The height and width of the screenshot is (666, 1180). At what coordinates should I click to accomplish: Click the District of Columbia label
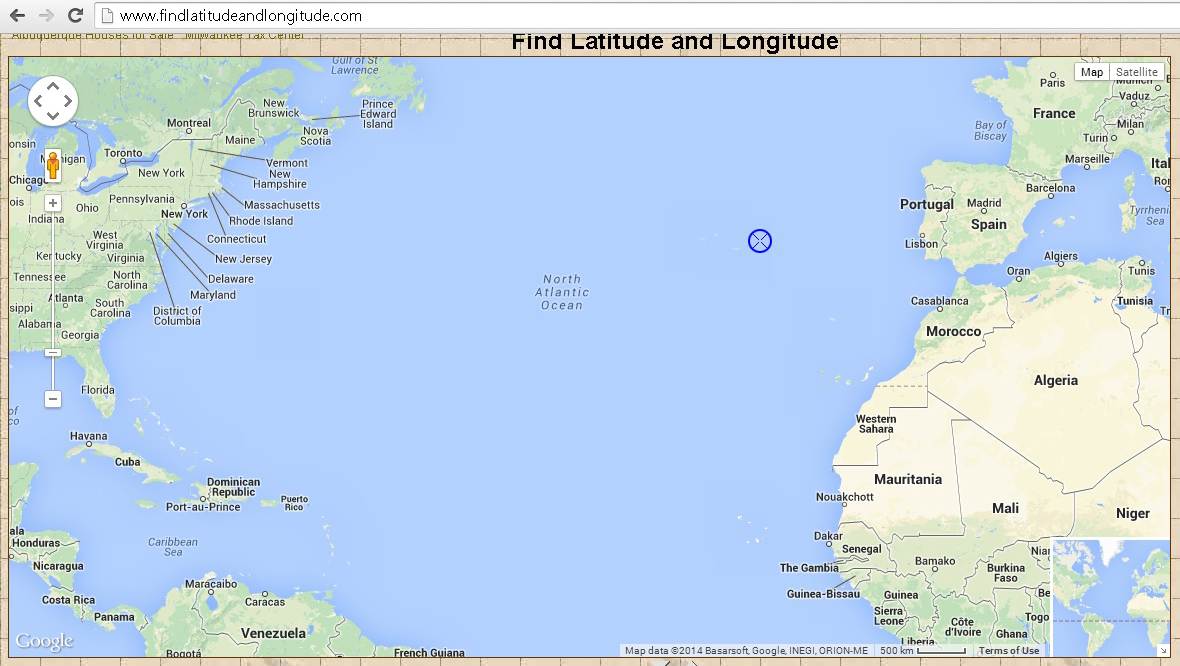pos(177,316)
